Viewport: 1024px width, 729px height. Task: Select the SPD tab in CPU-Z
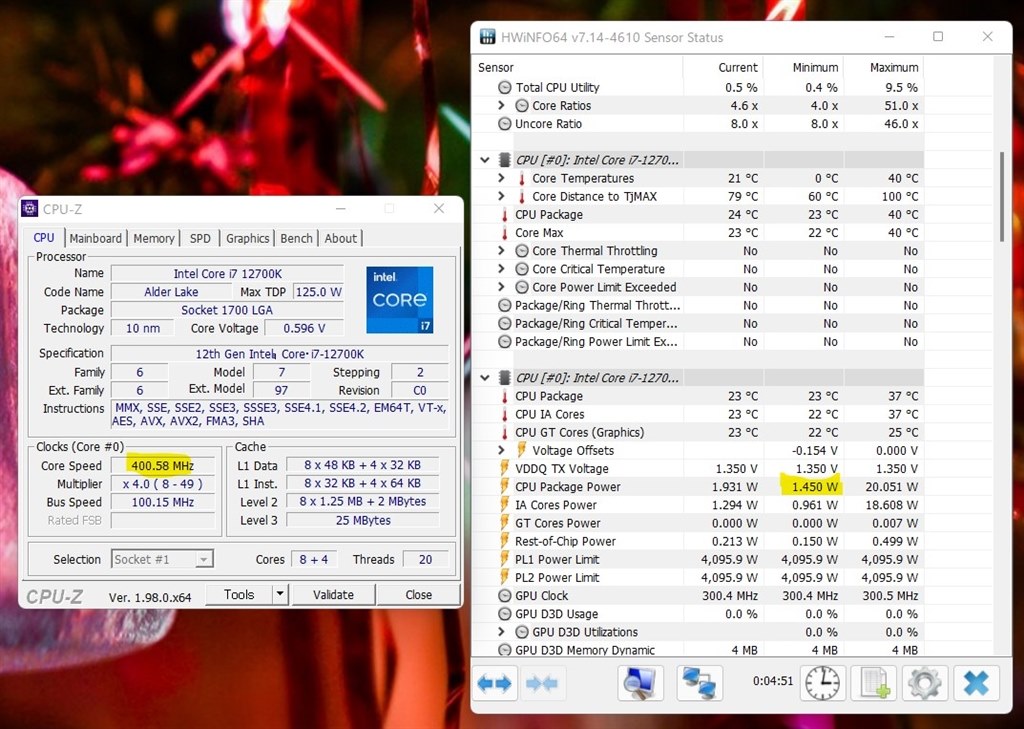point(200,238)
